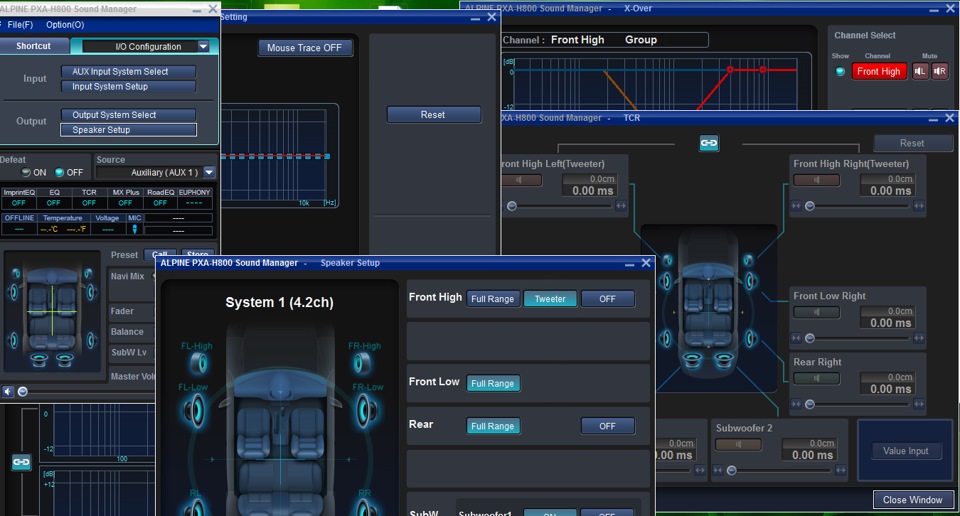Mute left channel in X-Over Channel Select
The width and height of the screenshot is (960, 516).
click(920, 71)
